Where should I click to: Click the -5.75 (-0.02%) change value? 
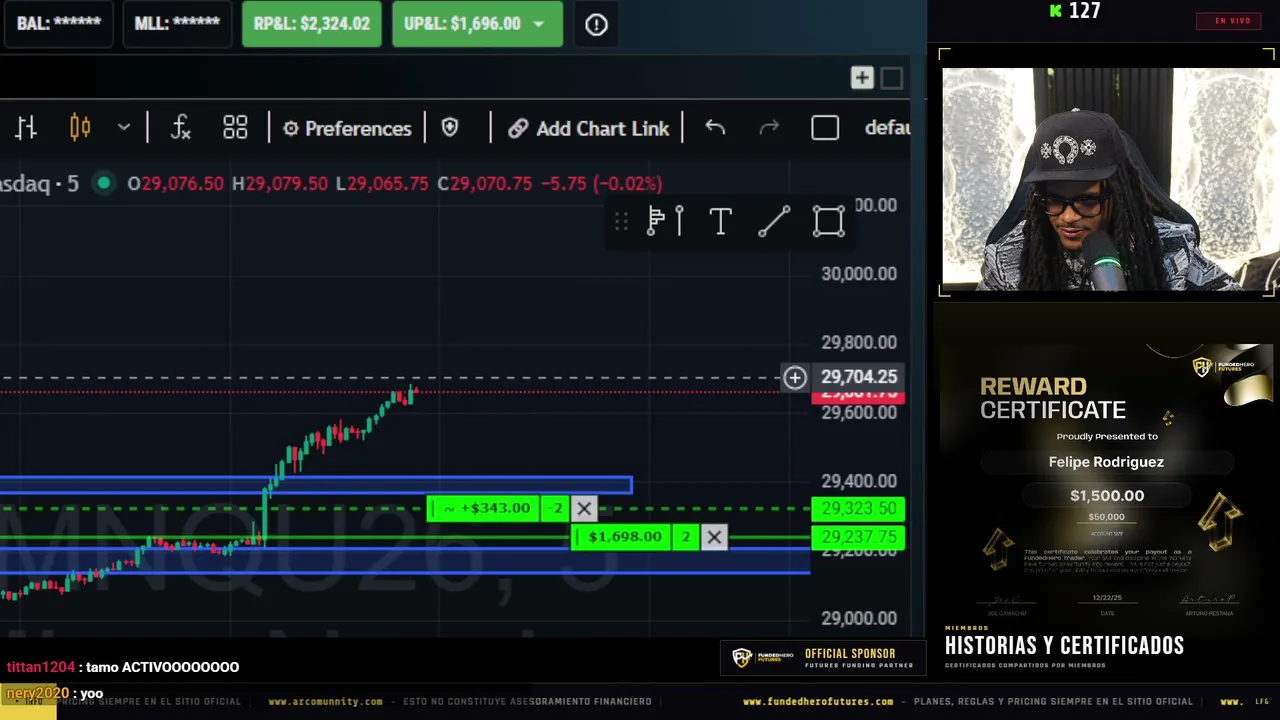601,184
